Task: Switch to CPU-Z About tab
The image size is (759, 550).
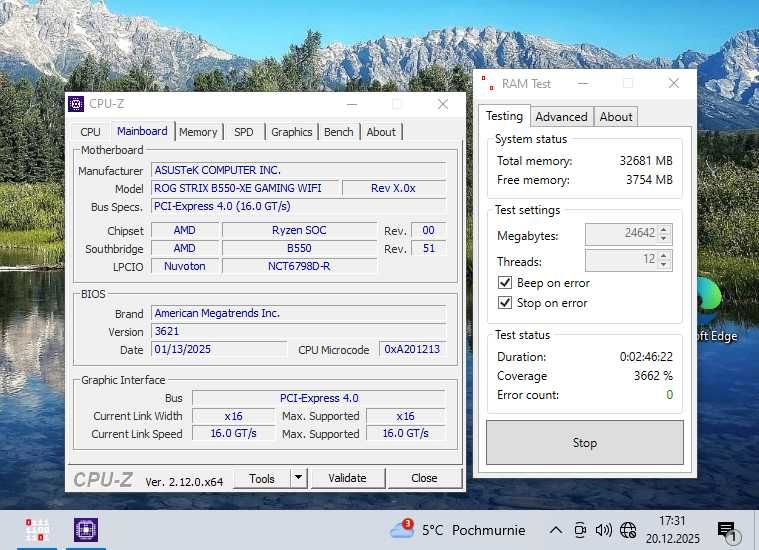Action: [381, 132]
